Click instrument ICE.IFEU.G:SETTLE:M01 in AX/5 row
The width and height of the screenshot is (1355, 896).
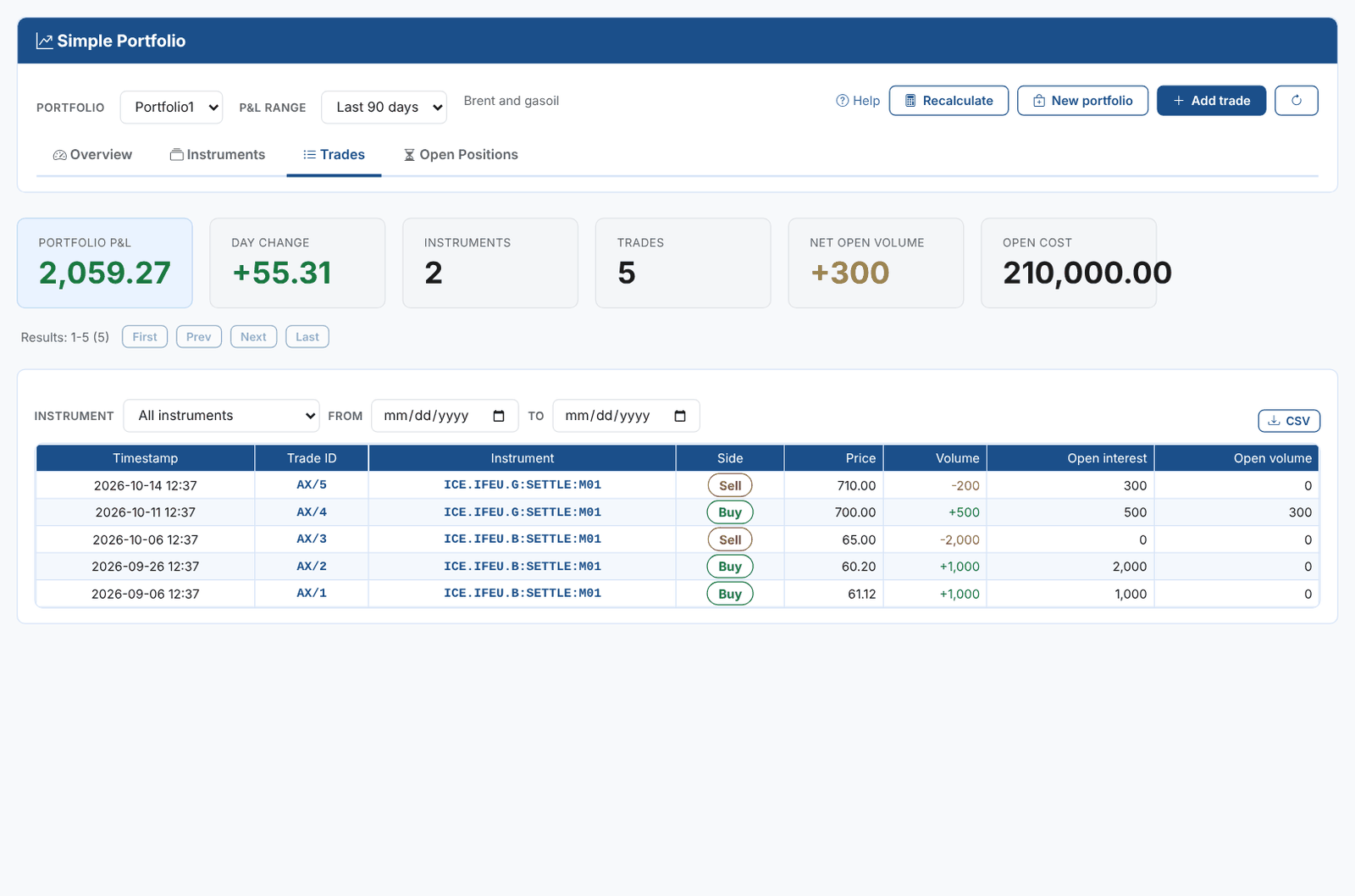point(523,485)
